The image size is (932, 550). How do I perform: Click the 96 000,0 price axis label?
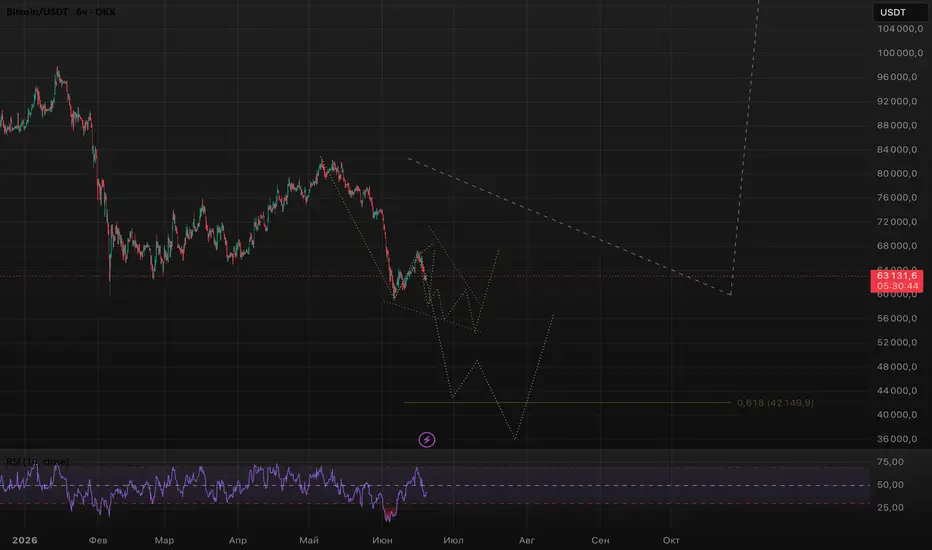[897, 77]
